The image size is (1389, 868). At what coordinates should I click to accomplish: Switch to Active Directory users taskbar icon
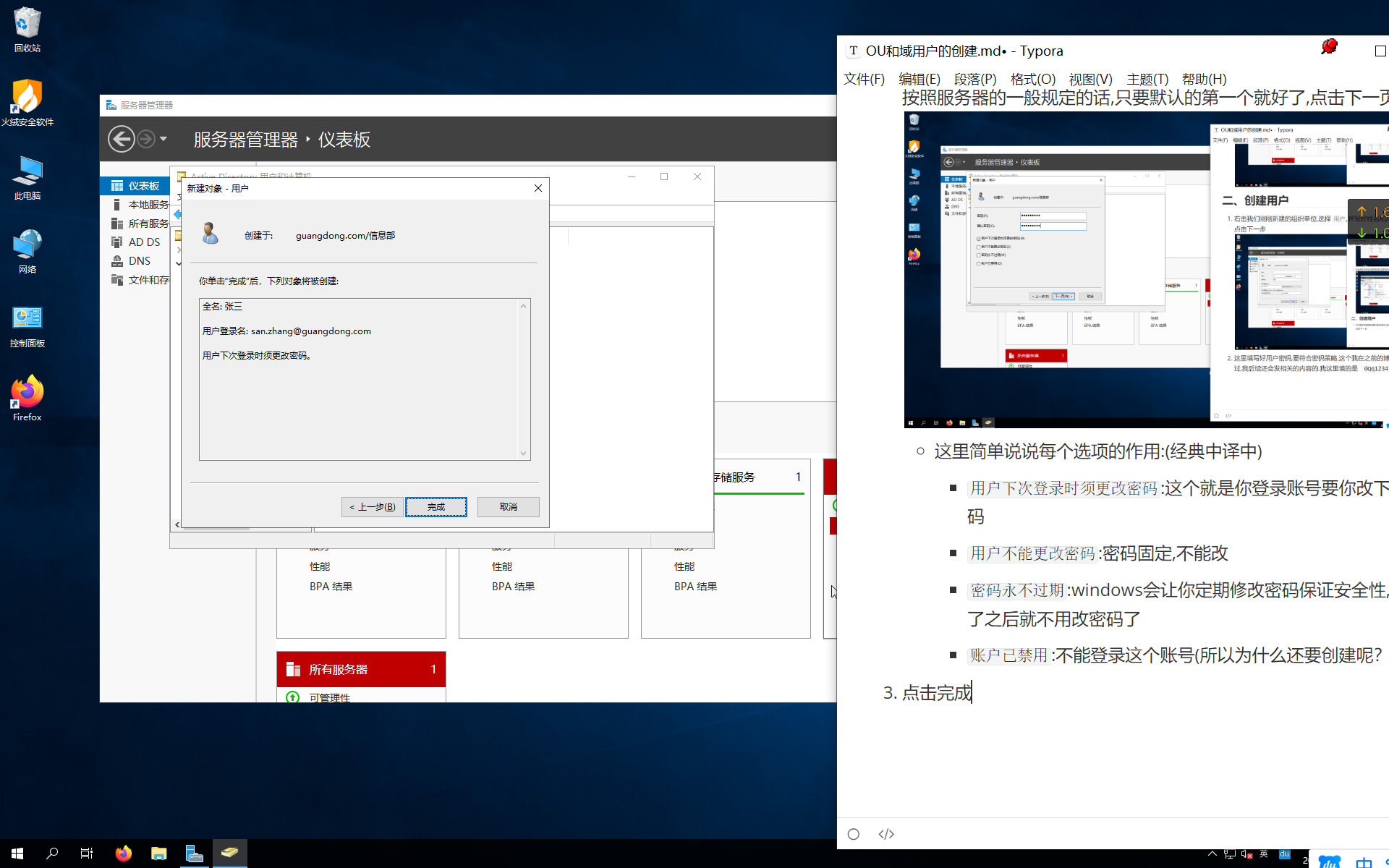(x=230, y=854)
